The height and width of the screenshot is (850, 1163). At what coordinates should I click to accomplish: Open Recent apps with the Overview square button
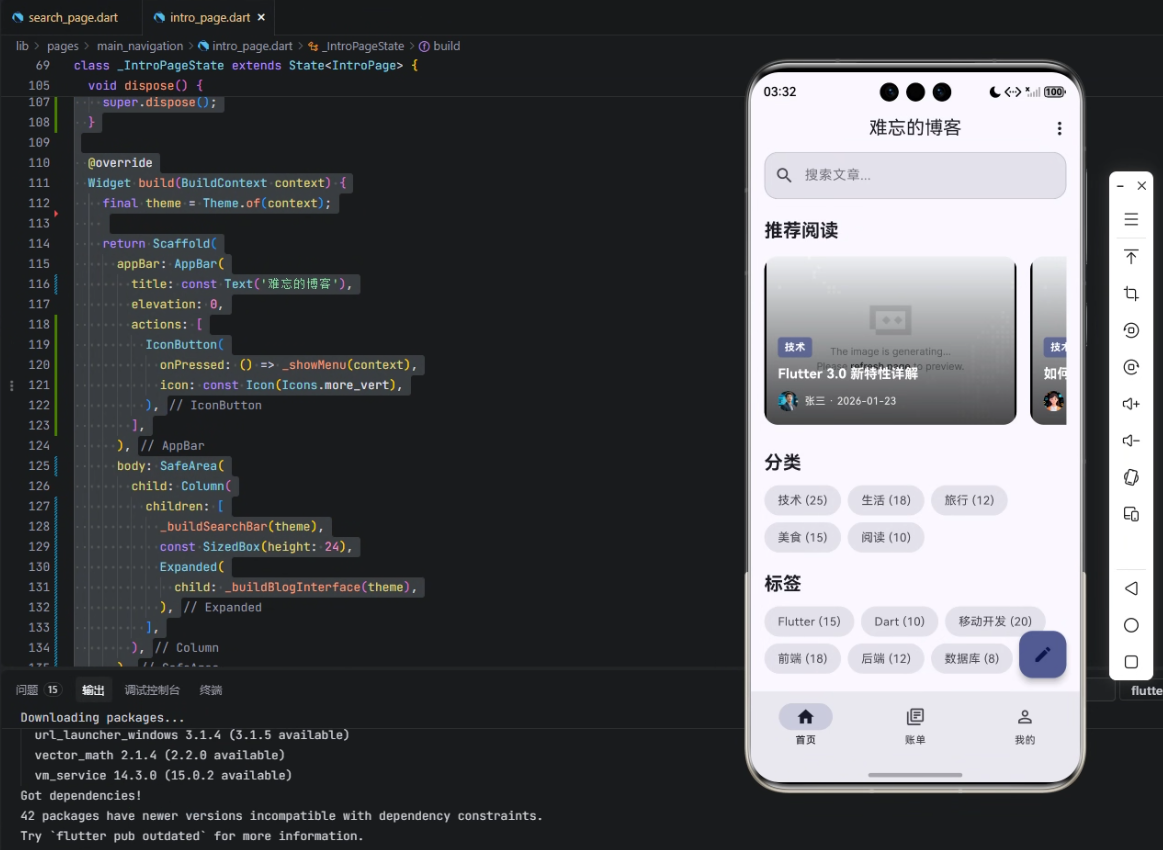(1131, 661)
